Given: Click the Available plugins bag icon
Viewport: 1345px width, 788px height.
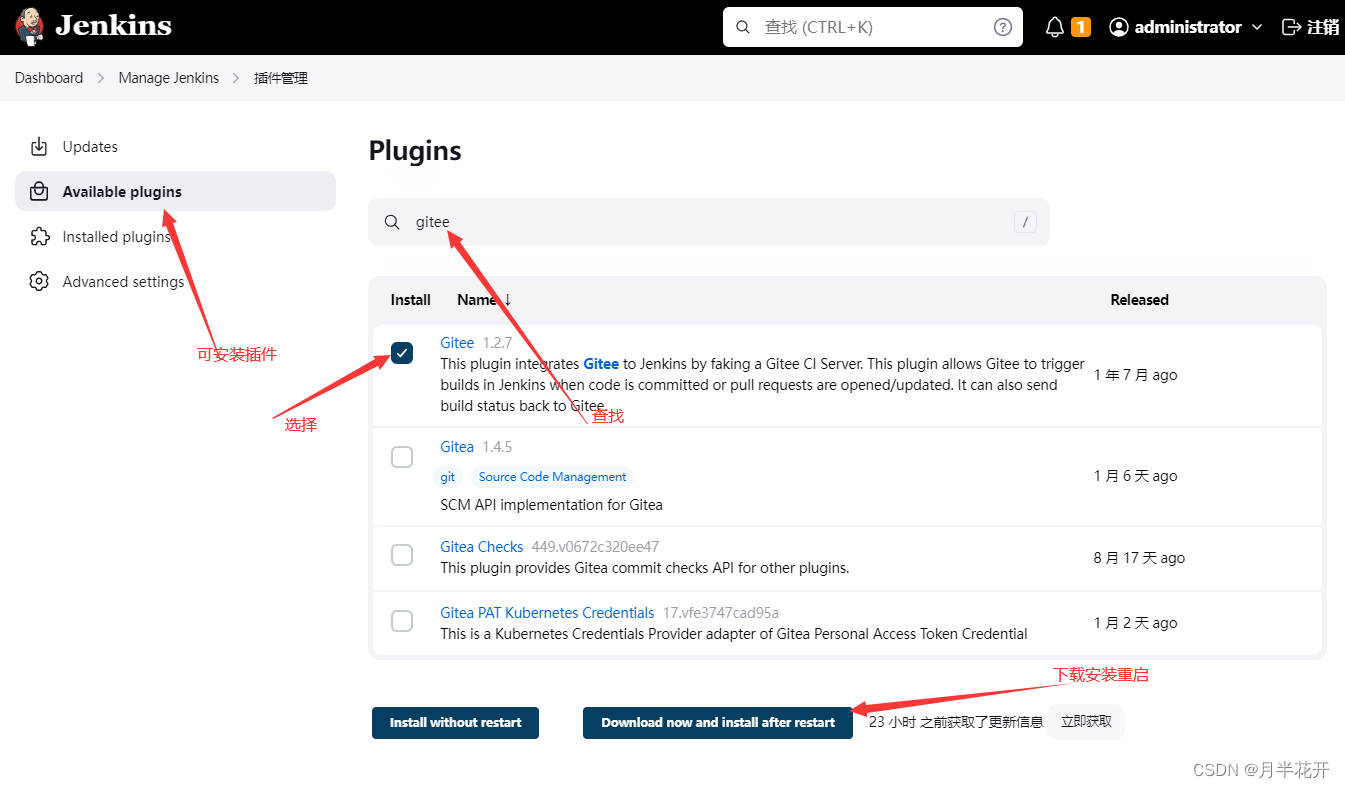Looking at the screenshot, I should pos(39,191).
